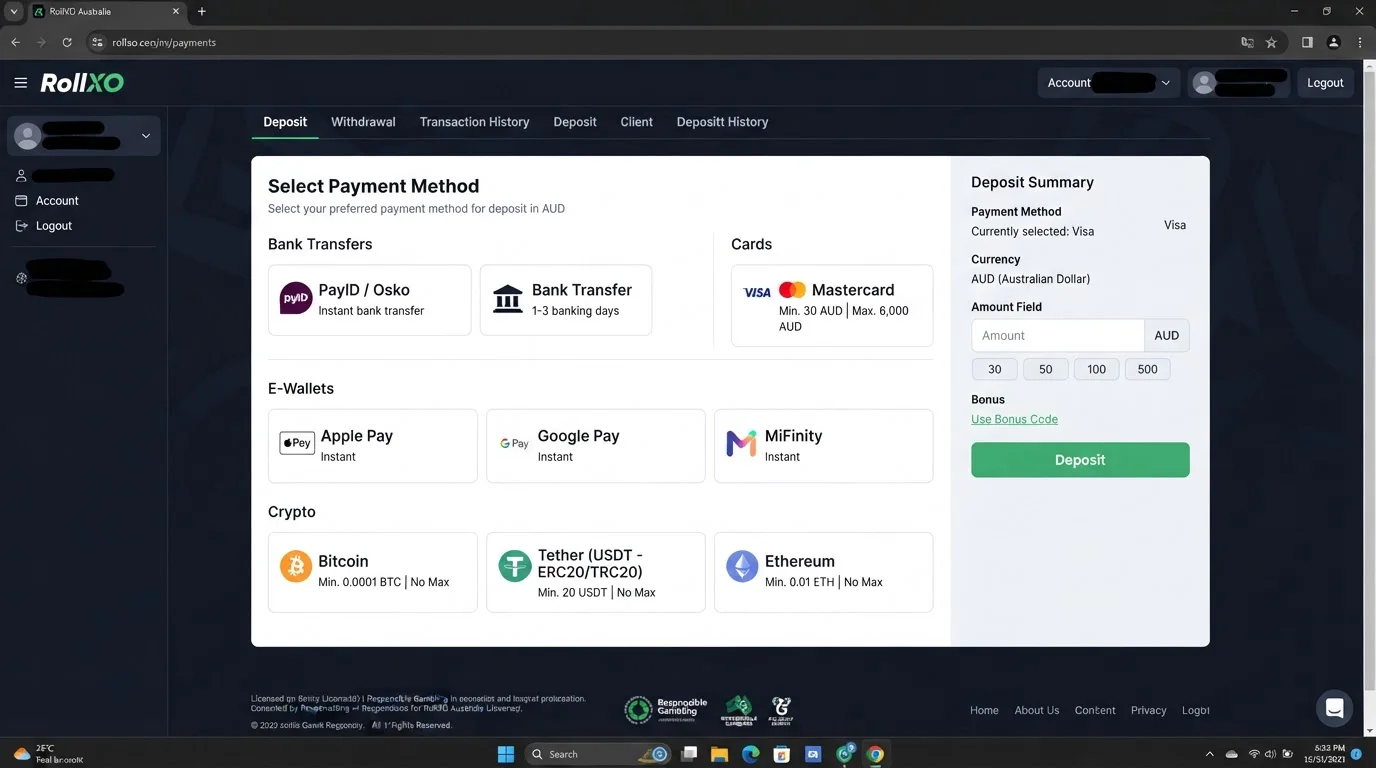Open the hamburger menu beside RollXO logo
This screenshot has height=768, width=1376.
20,83
